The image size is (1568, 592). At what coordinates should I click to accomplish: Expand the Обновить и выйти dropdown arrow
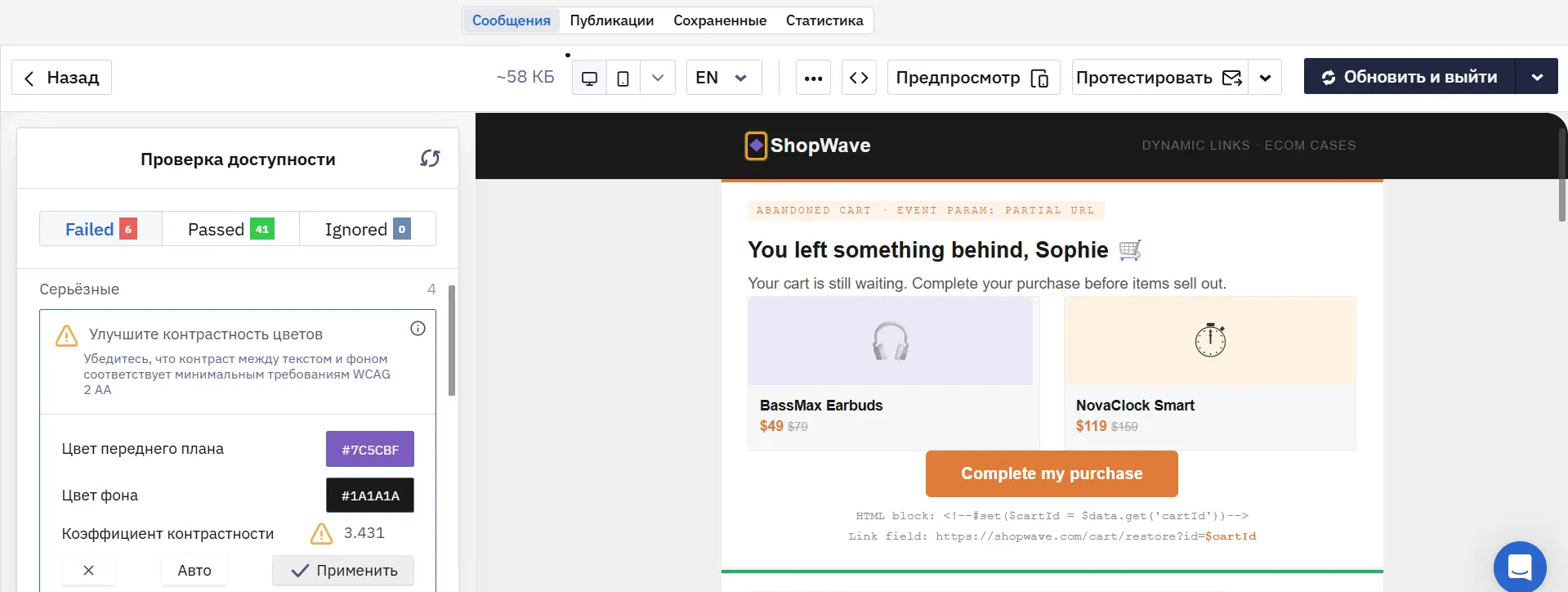1537,77
